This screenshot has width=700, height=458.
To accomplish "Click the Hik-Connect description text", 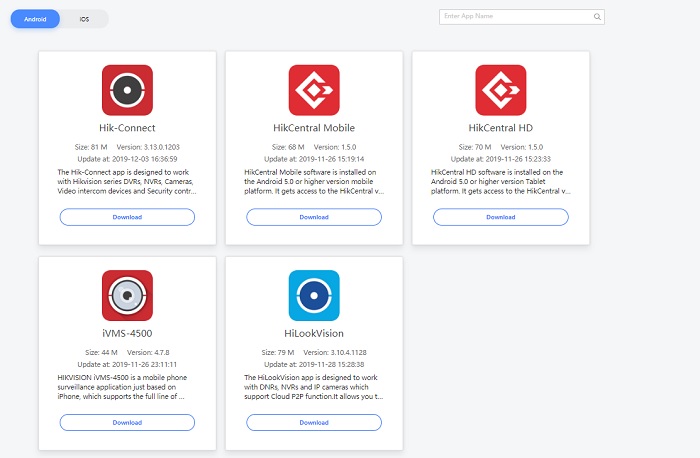I will [127, 182].
